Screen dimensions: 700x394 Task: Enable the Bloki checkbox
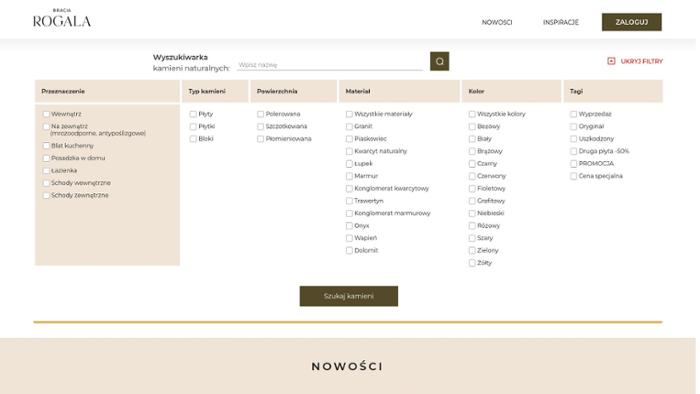point(193,139)
